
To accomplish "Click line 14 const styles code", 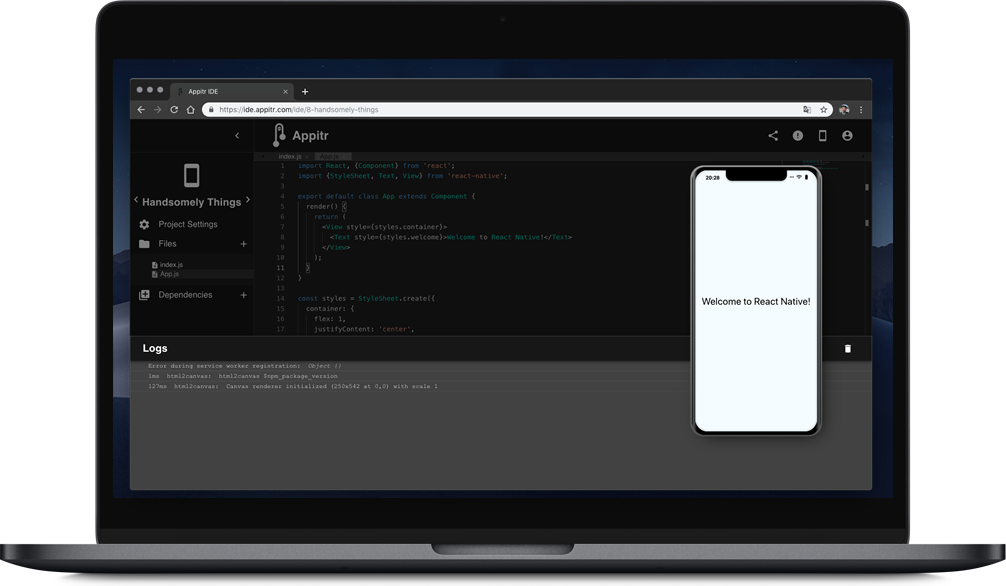I will (366, 298).
